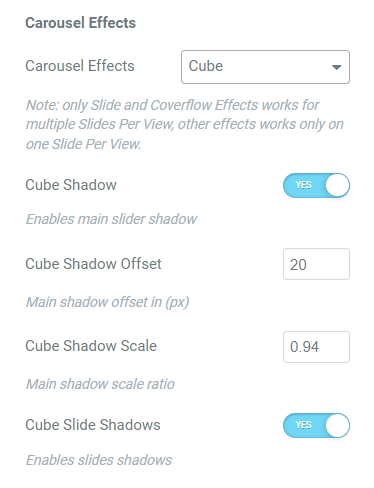This screenshot has width=374, height=488.
Task: Click the white knob on Cube Shadow toggle
Action: 337,185
